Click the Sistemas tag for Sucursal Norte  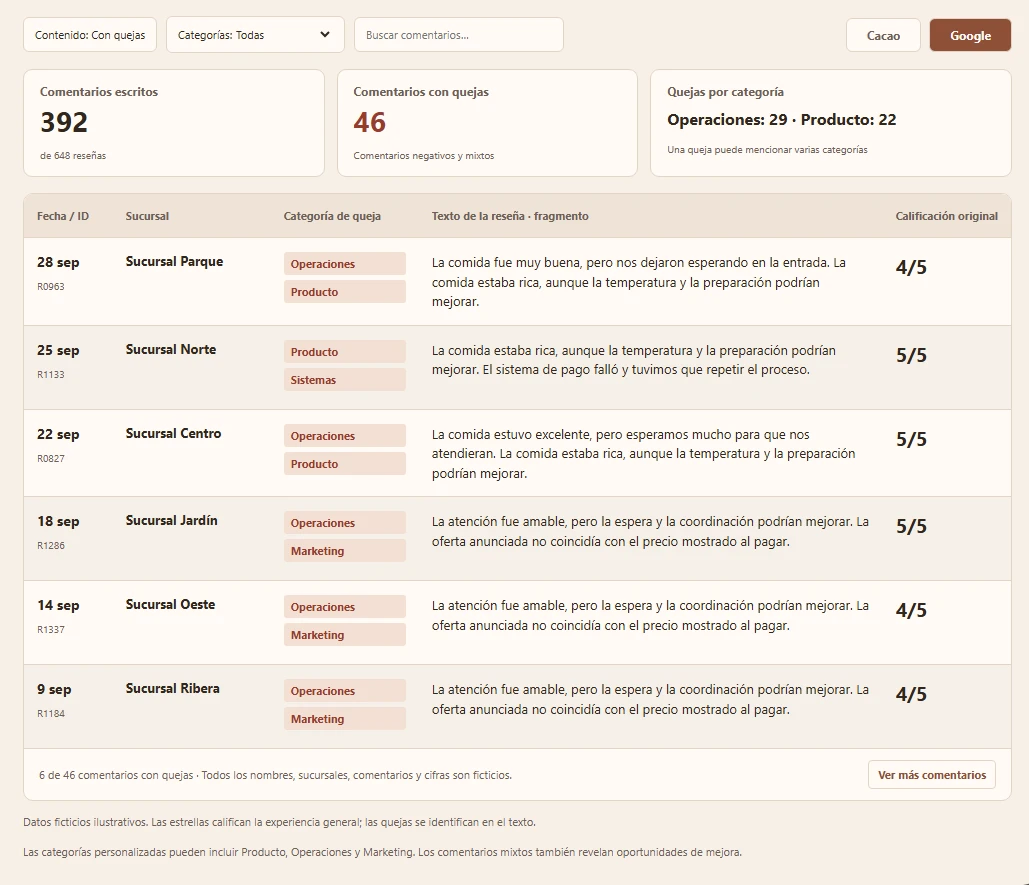345,380
